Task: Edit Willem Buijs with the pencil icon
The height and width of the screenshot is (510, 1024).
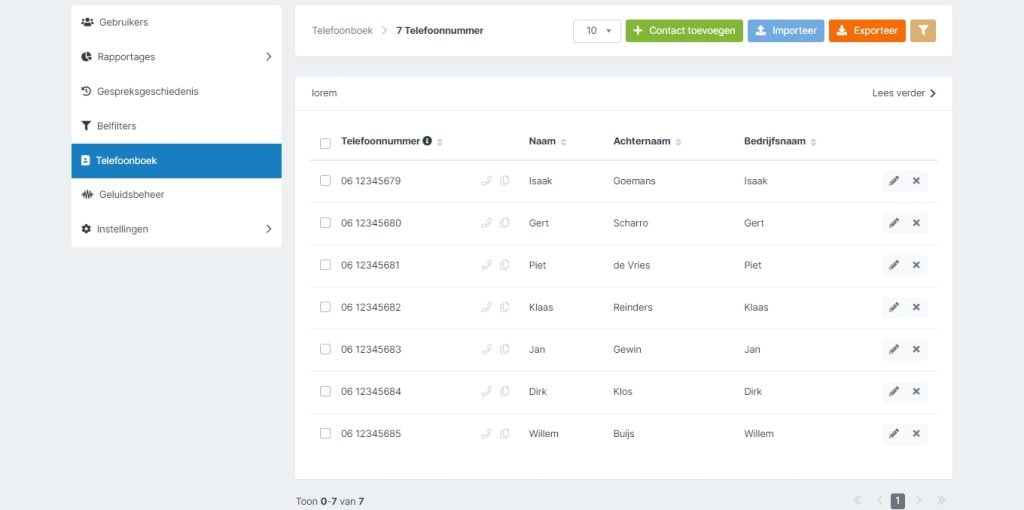Action: 894,434
